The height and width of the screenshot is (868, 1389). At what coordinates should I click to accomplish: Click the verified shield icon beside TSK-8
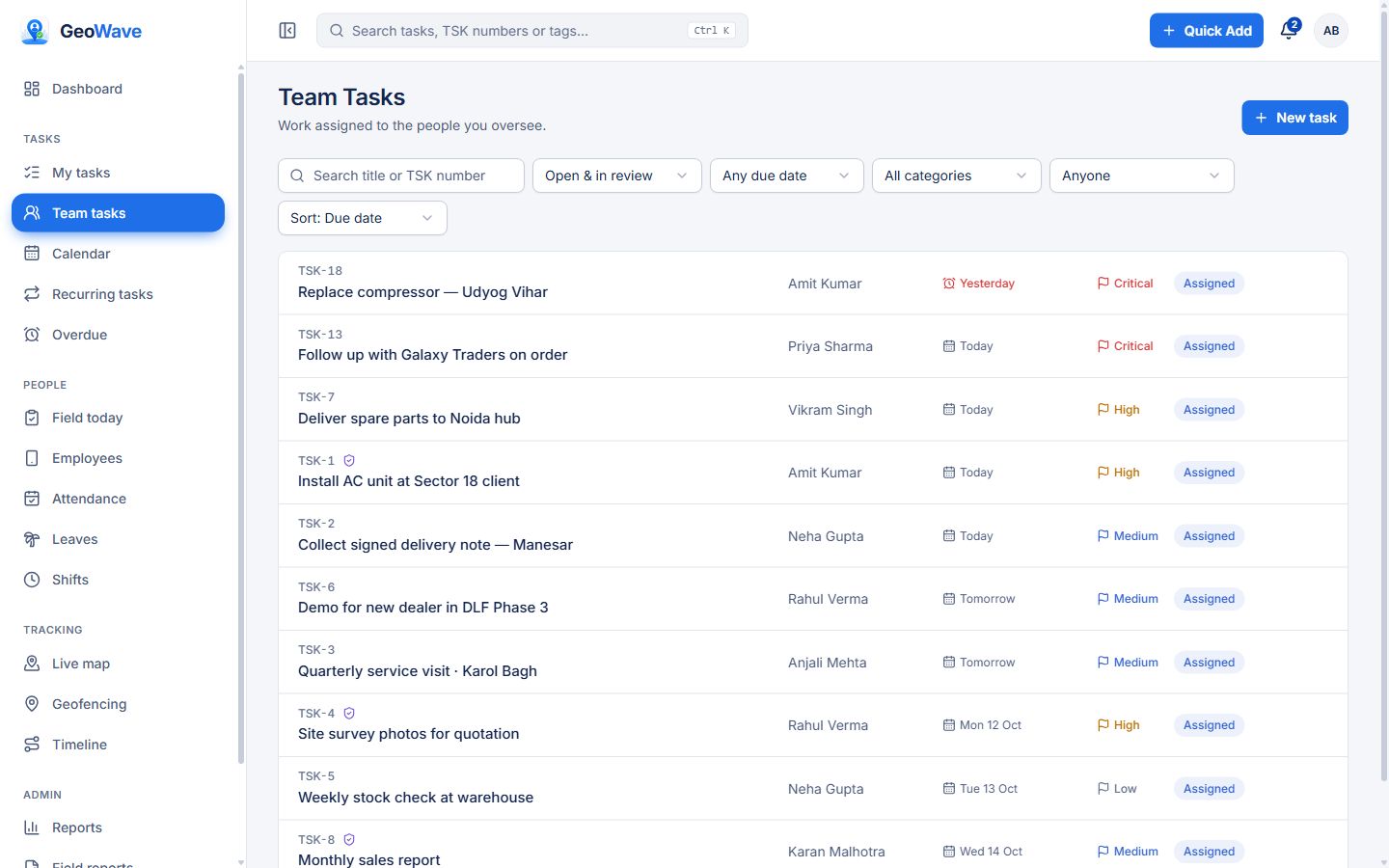pyautogui.click(x=349, y=840)
